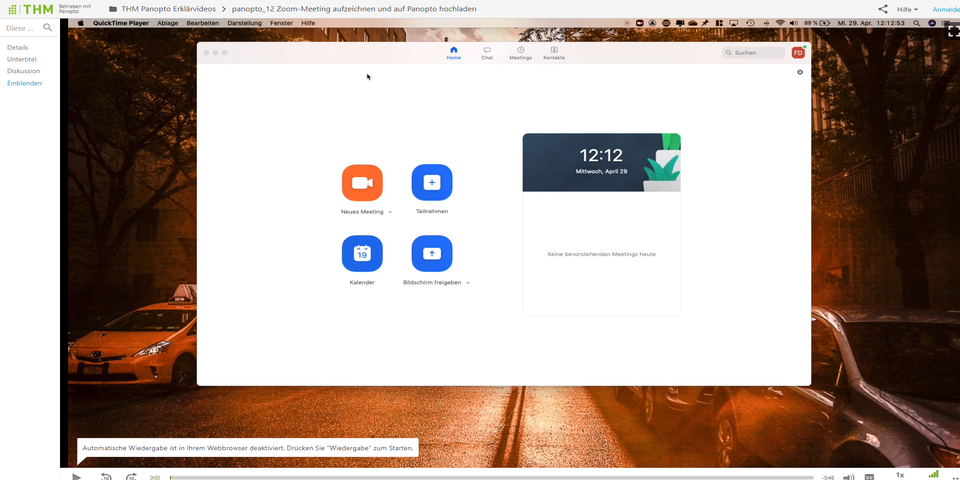Click the battery 89% indicator
960x480 pixels.
click(817, 23)
